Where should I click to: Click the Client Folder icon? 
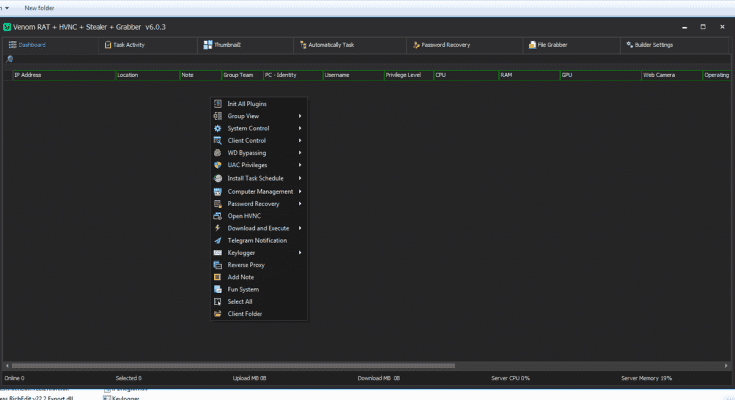pos(218,314)
